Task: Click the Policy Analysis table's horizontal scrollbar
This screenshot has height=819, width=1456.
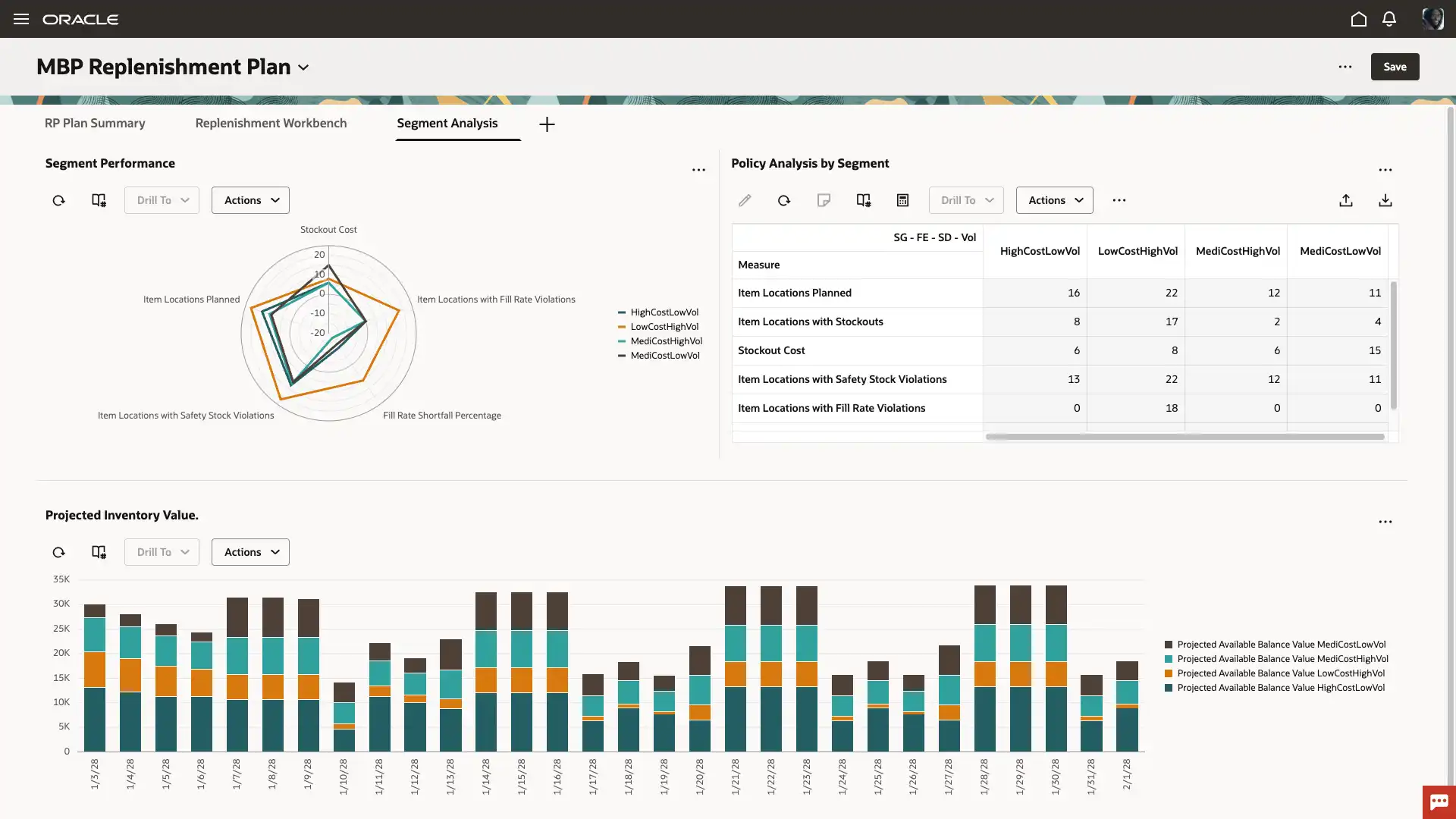Action: pos(1185,437)
